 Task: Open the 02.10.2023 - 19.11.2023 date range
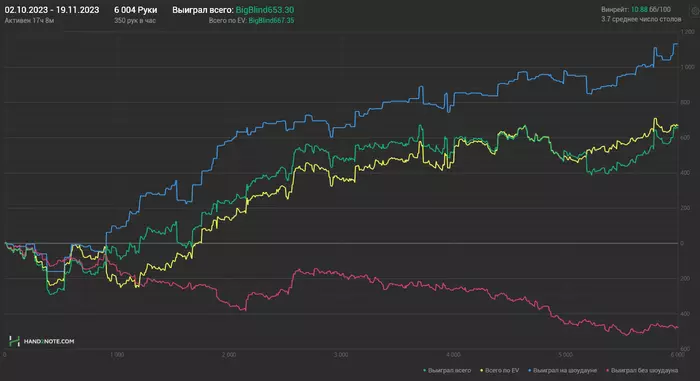pos(52,10)
